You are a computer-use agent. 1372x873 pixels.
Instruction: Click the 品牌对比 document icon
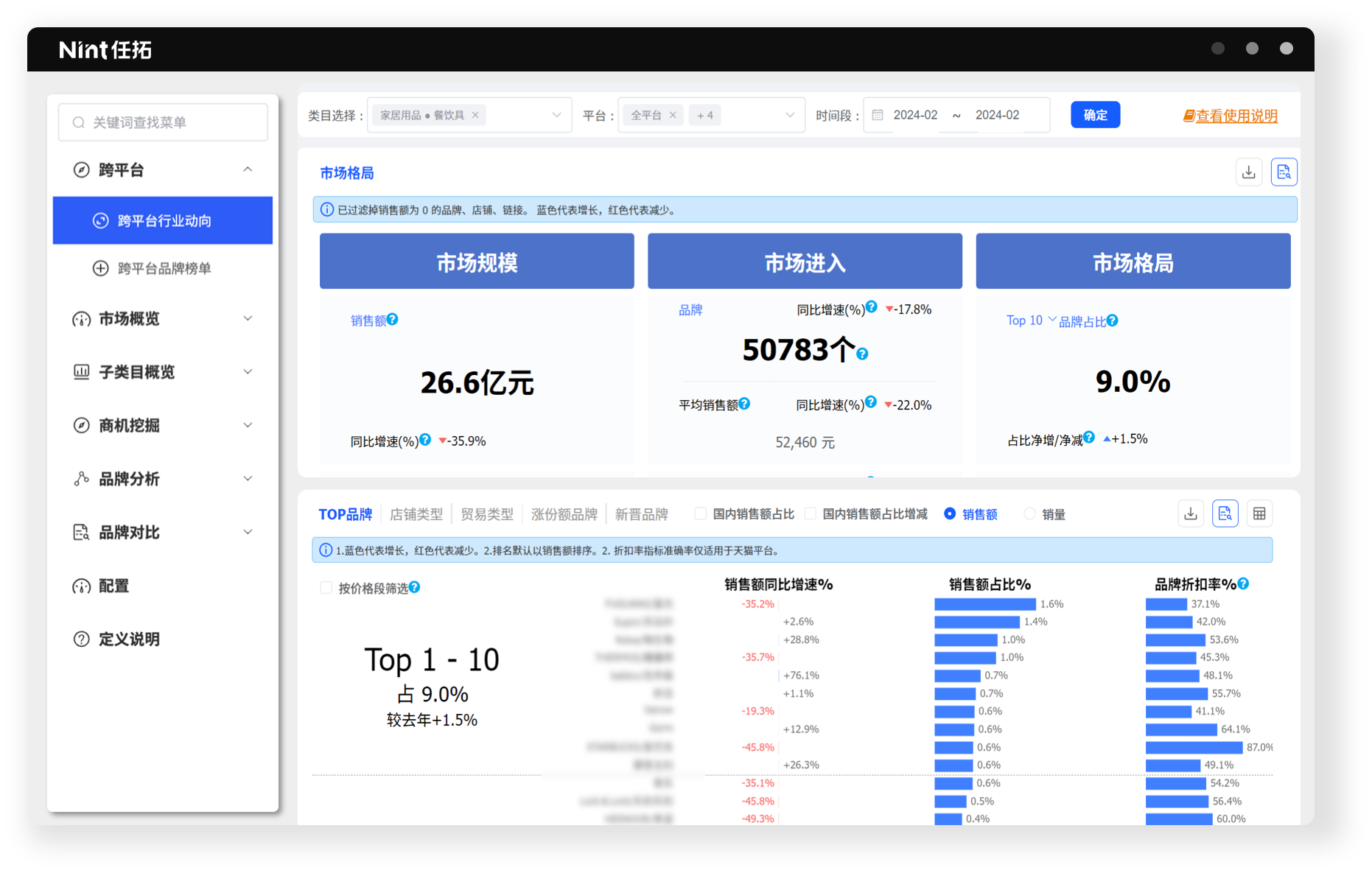81,532
